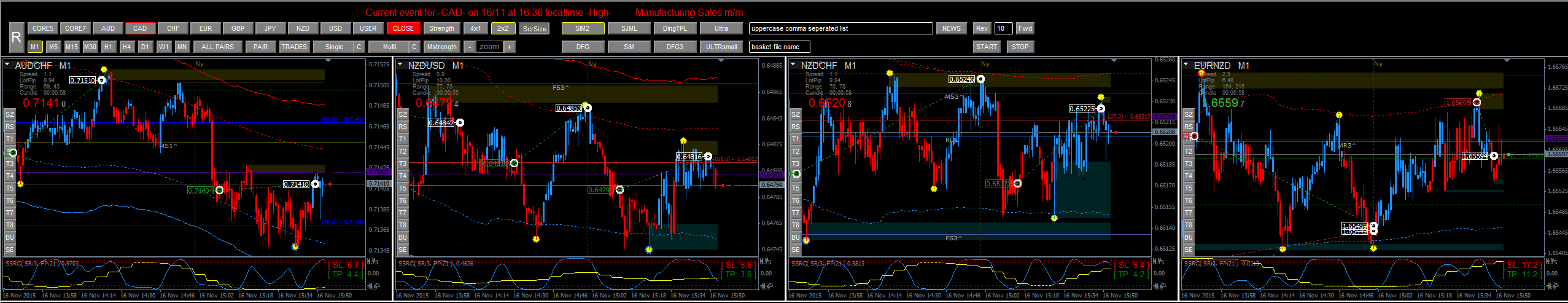The image size is (1568, 303).
Task: Click the C button beside Multi
Action: tap(414, 47)
